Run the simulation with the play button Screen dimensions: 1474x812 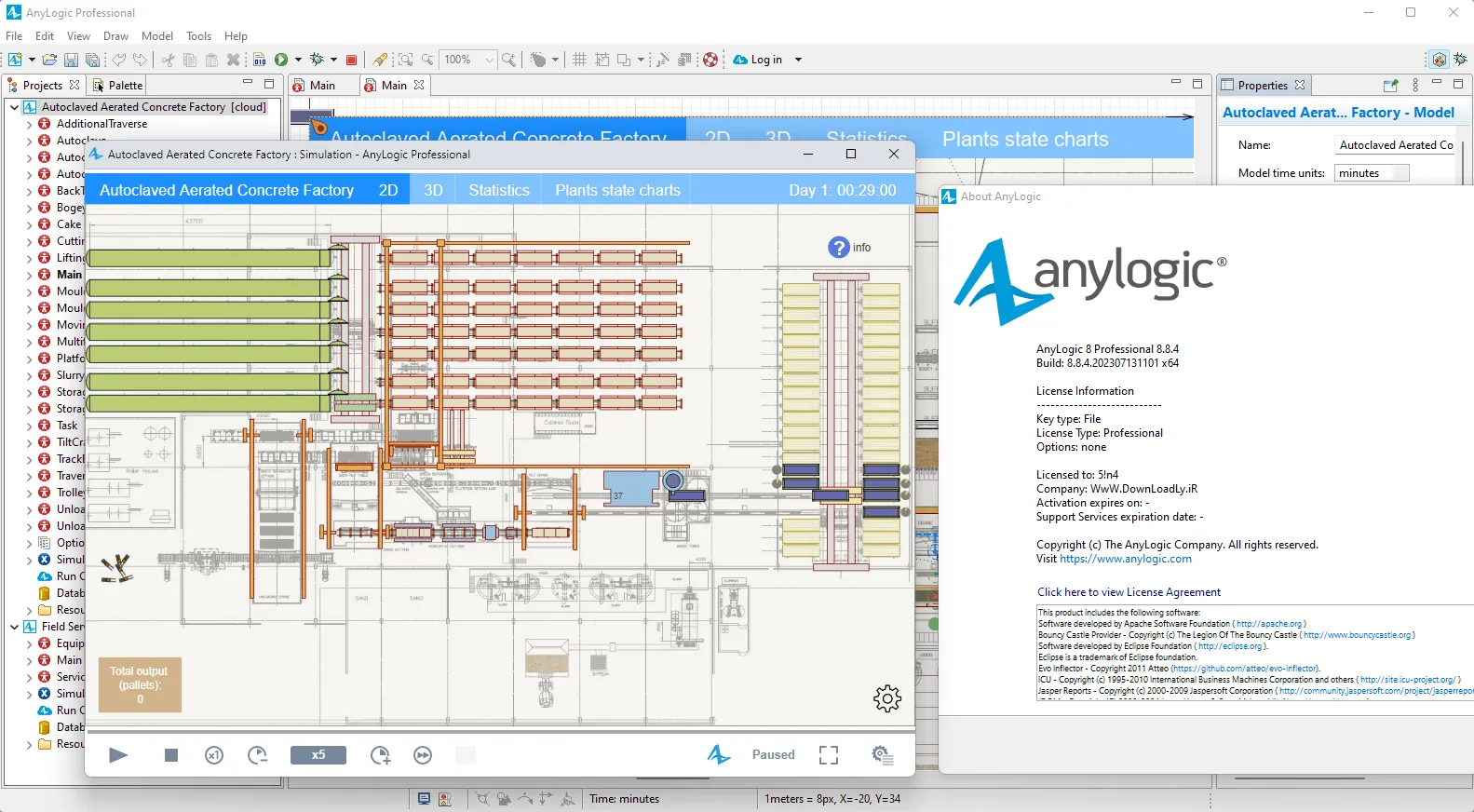(118, 755)
